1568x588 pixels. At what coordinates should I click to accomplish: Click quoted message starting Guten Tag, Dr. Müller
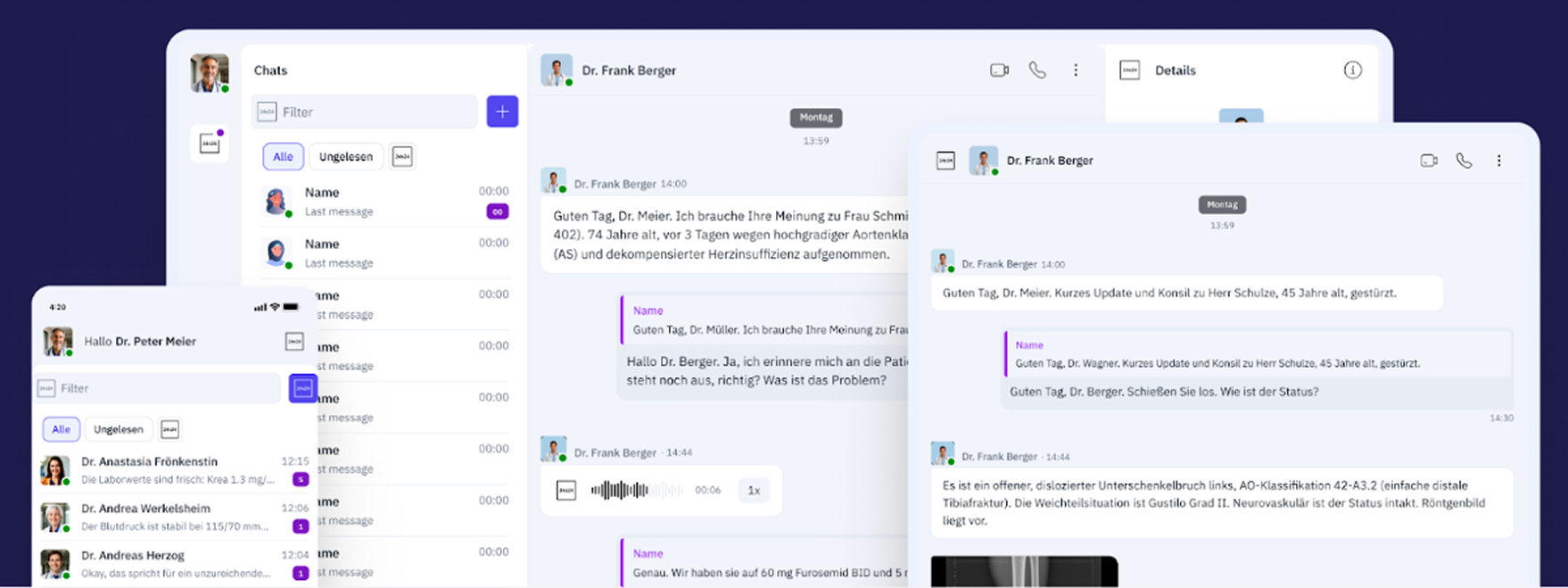point(765,320)
